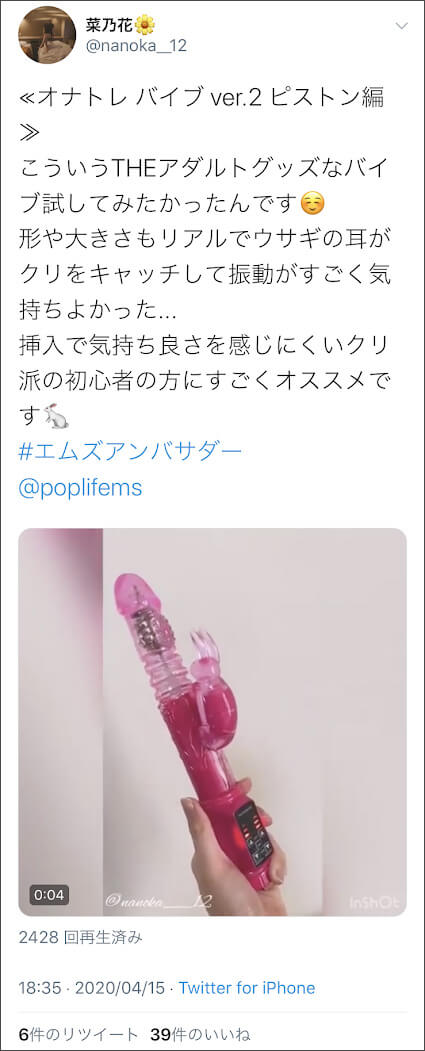Open the @nanoka__12 handle link
The height and width of the screenshot is (1051, 425).
(136, 46)
